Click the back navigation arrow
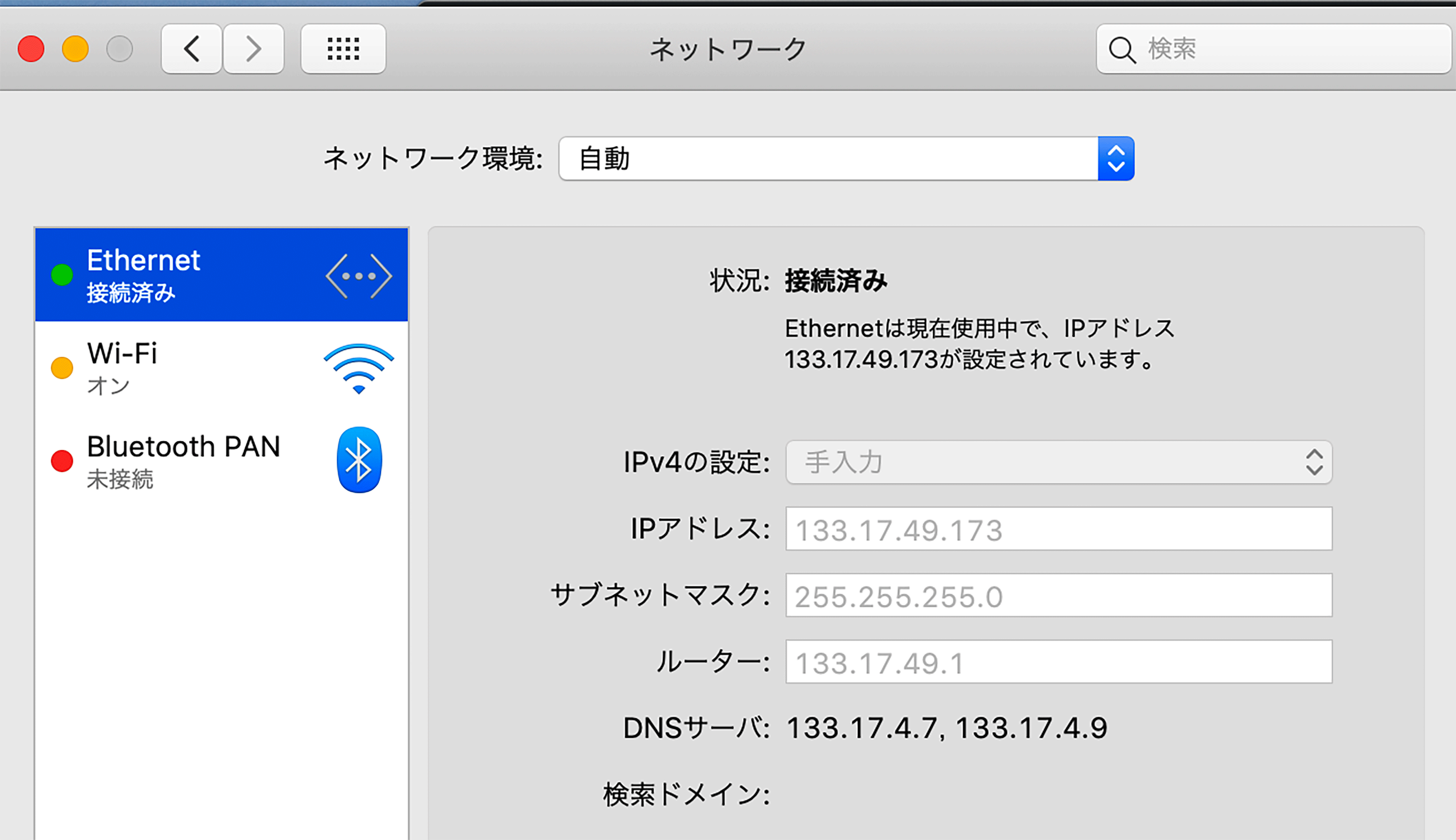The image size is (1456, 840). (191, 49)
